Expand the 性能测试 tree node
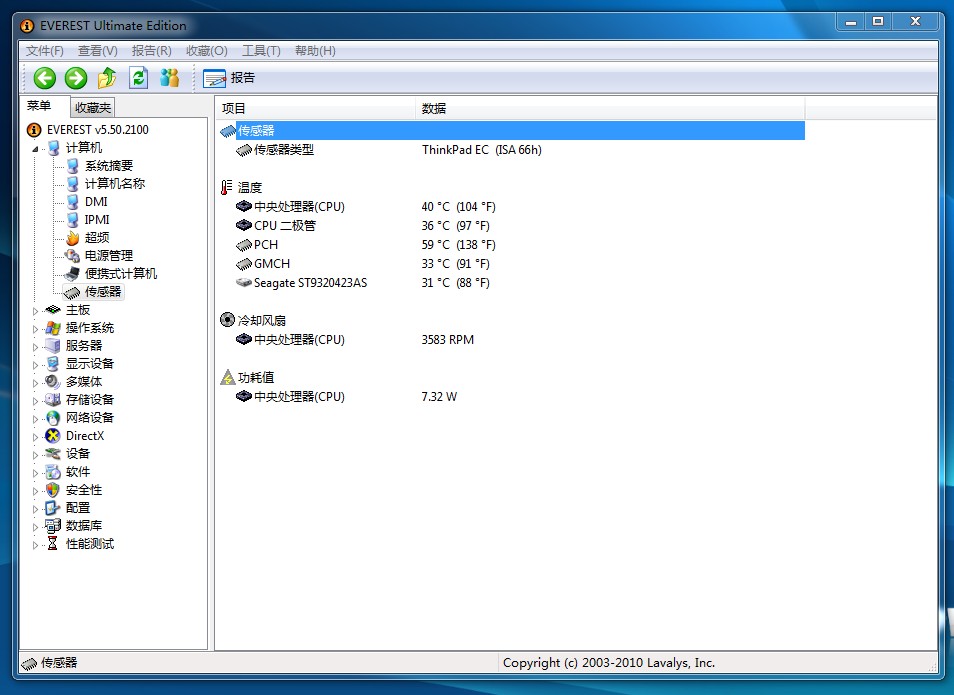The image size is (954, 695). pos(35,545)
